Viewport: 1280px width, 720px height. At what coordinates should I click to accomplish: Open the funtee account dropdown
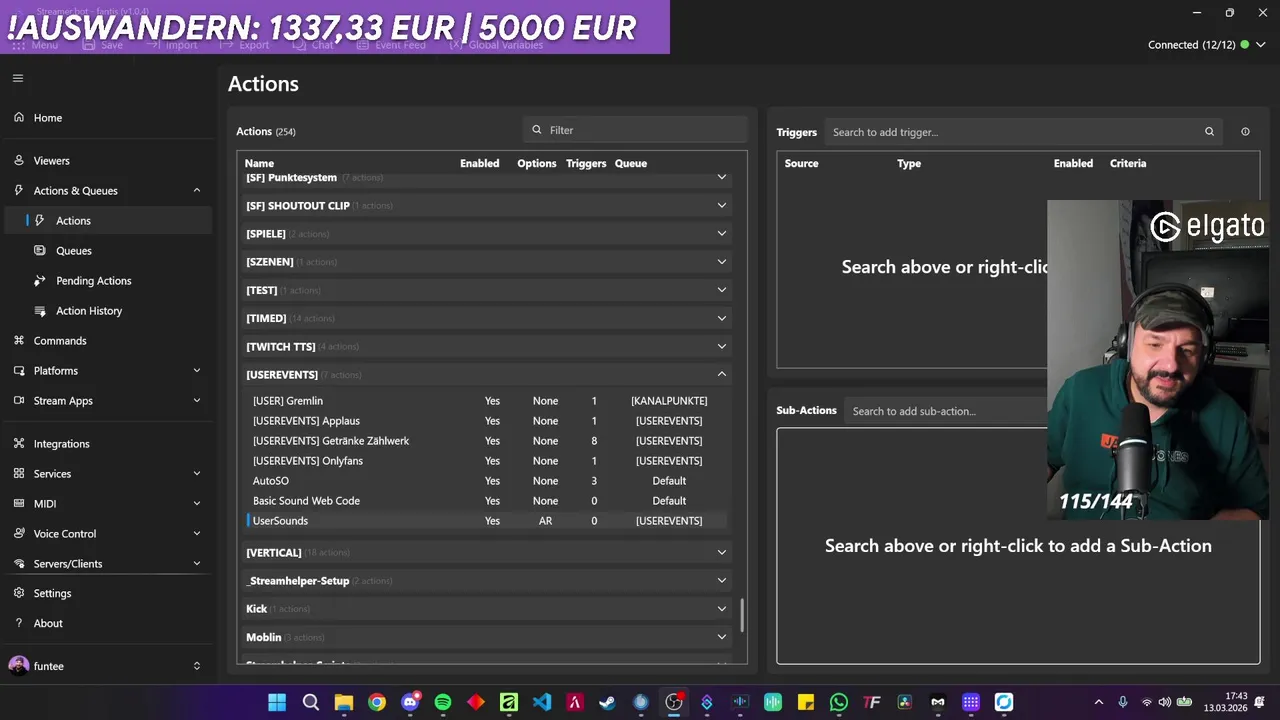pyautogui.click(x=196, y=665)
